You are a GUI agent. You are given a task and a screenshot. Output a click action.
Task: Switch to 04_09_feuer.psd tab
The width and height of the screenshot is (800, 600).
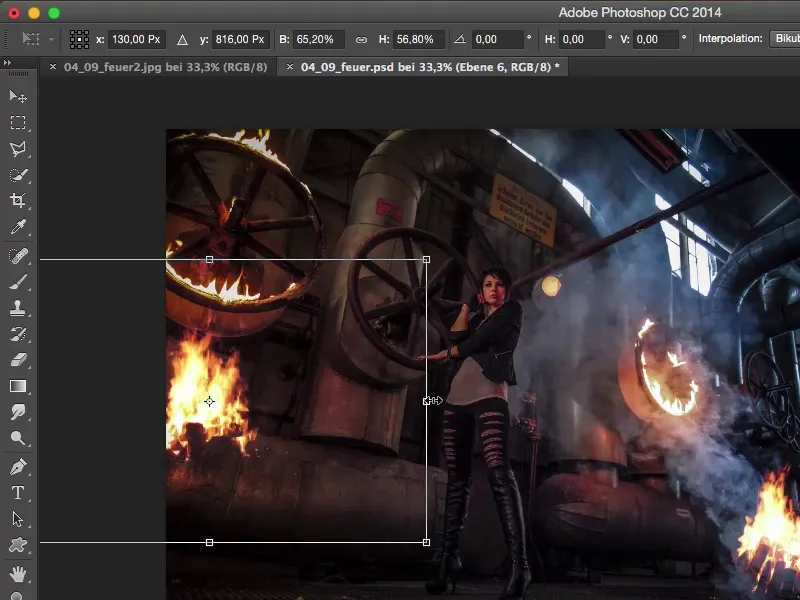430,67
